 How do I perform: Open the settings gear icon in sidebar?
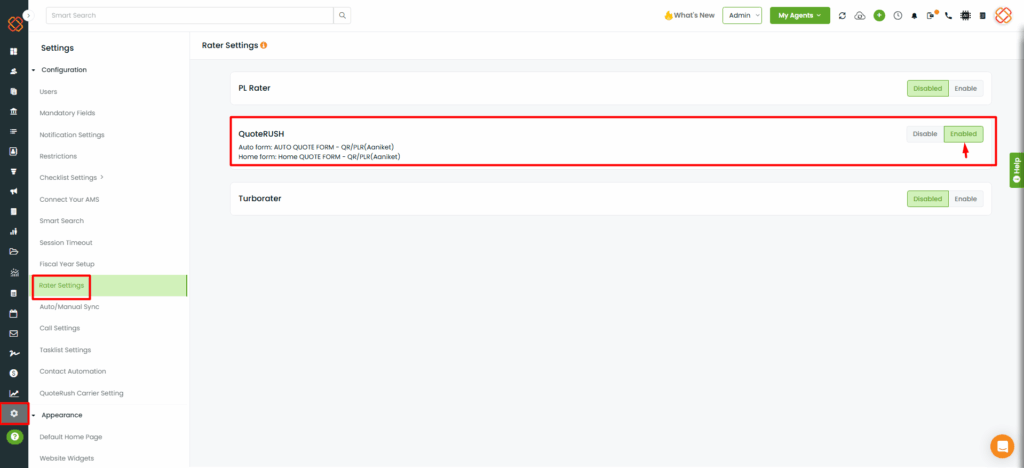pos(14,414)
